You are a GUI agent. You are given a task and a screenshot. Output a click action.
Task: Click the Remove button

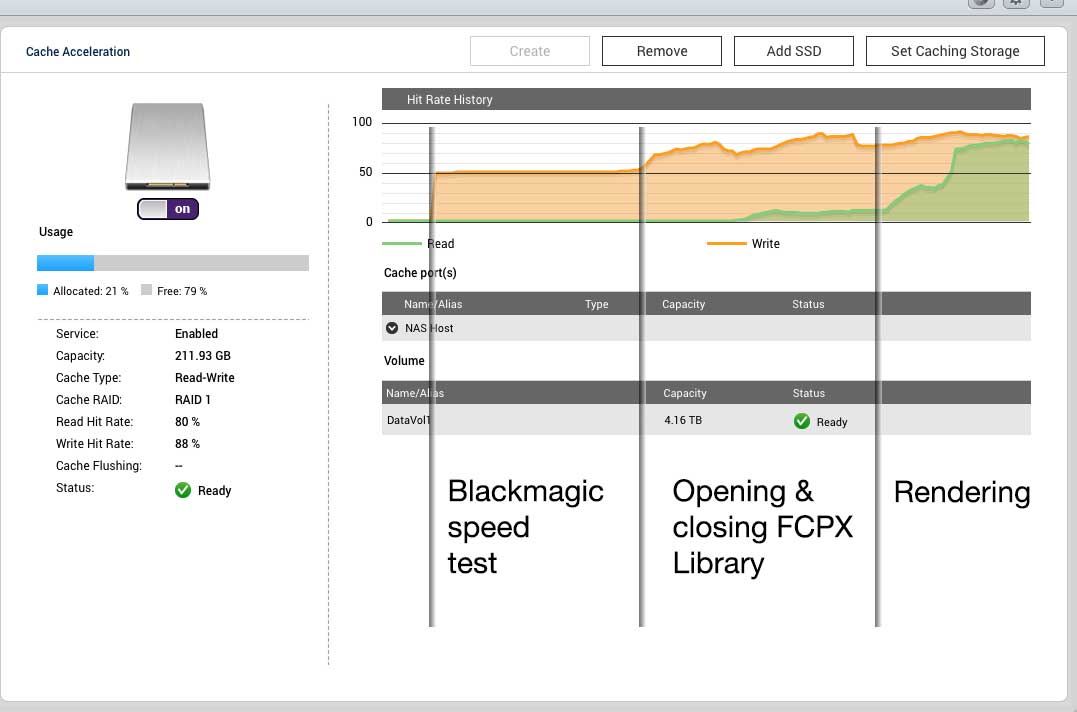pos(661,51)
